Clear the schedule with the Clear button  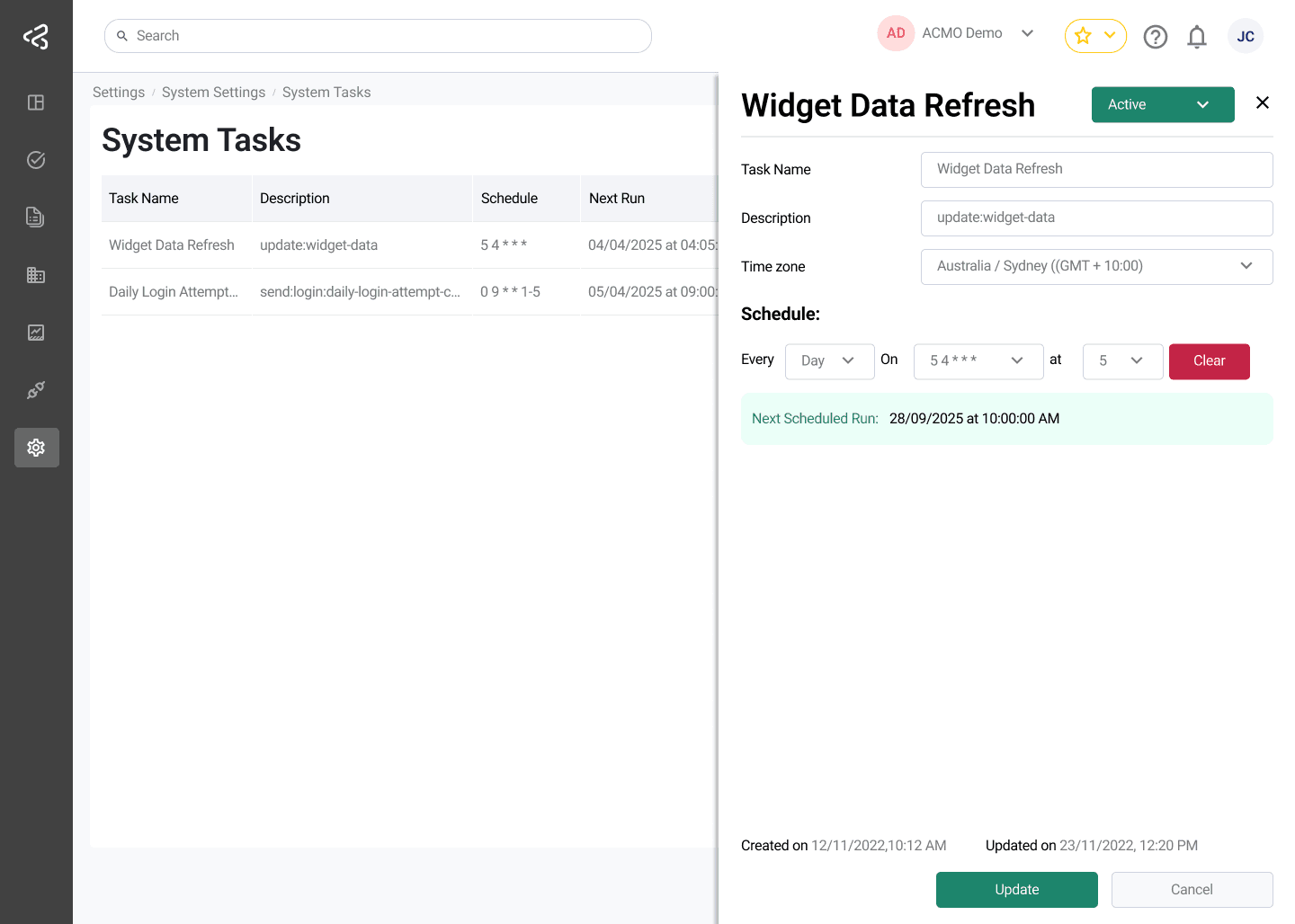pos(1209,361)
